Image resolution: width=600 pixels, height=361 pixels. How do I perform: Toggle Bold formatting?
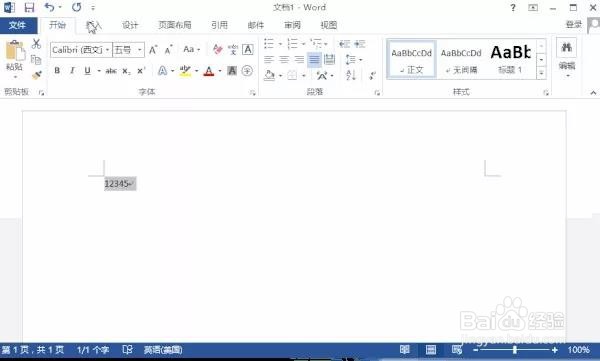coord(57,71)
